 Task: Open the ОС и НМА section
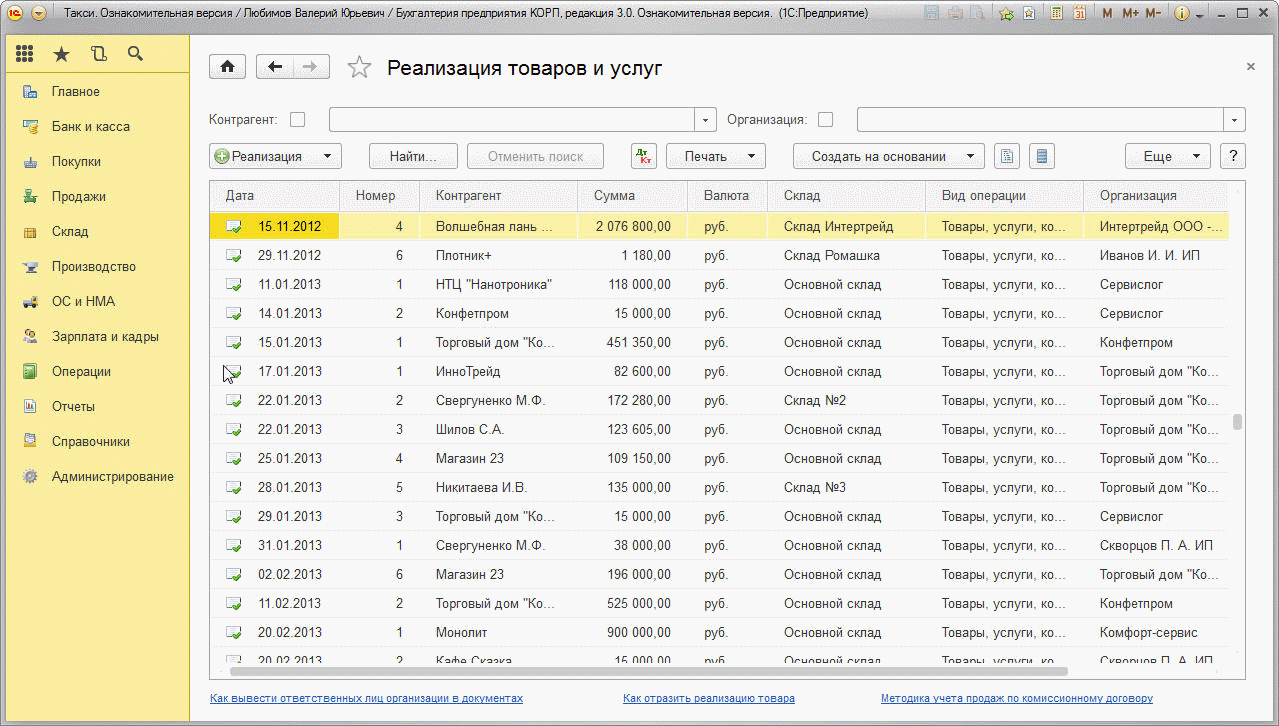click(x=95, y=301)
